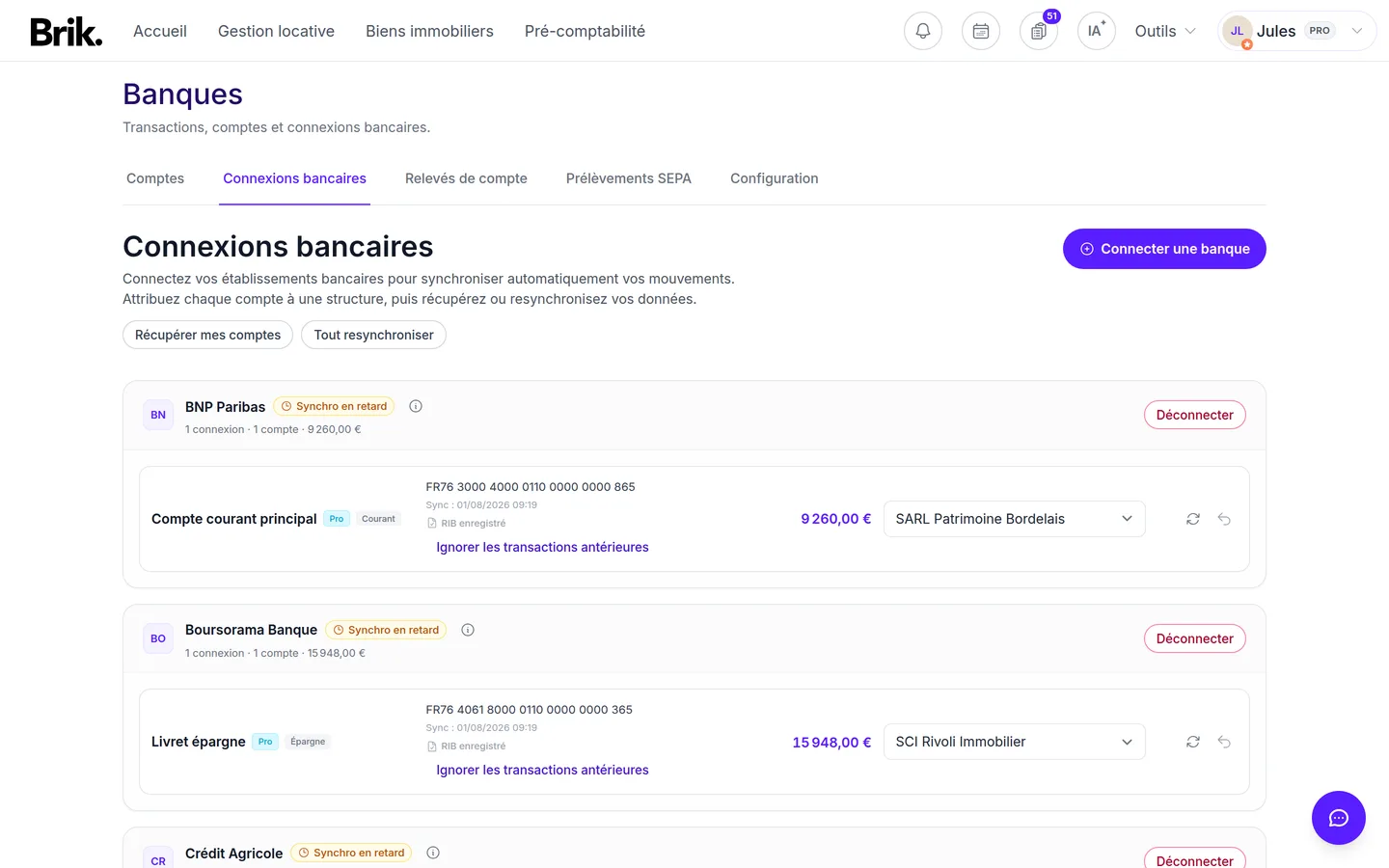The width and height of the screenshot is (1389, 868).
Task: Show info next to Boursorama Banque status
Action: [468, 630]
